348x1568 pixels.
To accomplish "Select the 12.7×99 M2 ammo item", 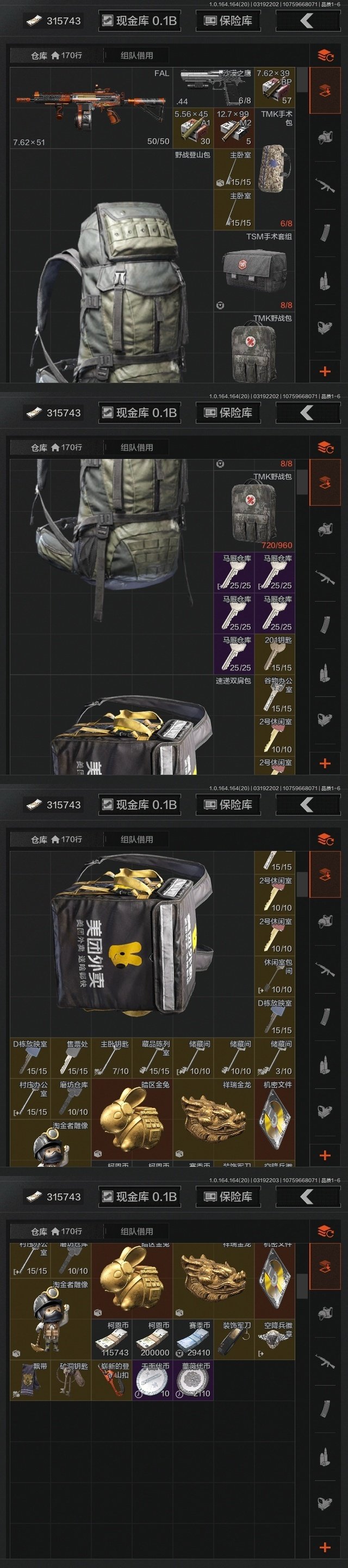I will [234, 128].
